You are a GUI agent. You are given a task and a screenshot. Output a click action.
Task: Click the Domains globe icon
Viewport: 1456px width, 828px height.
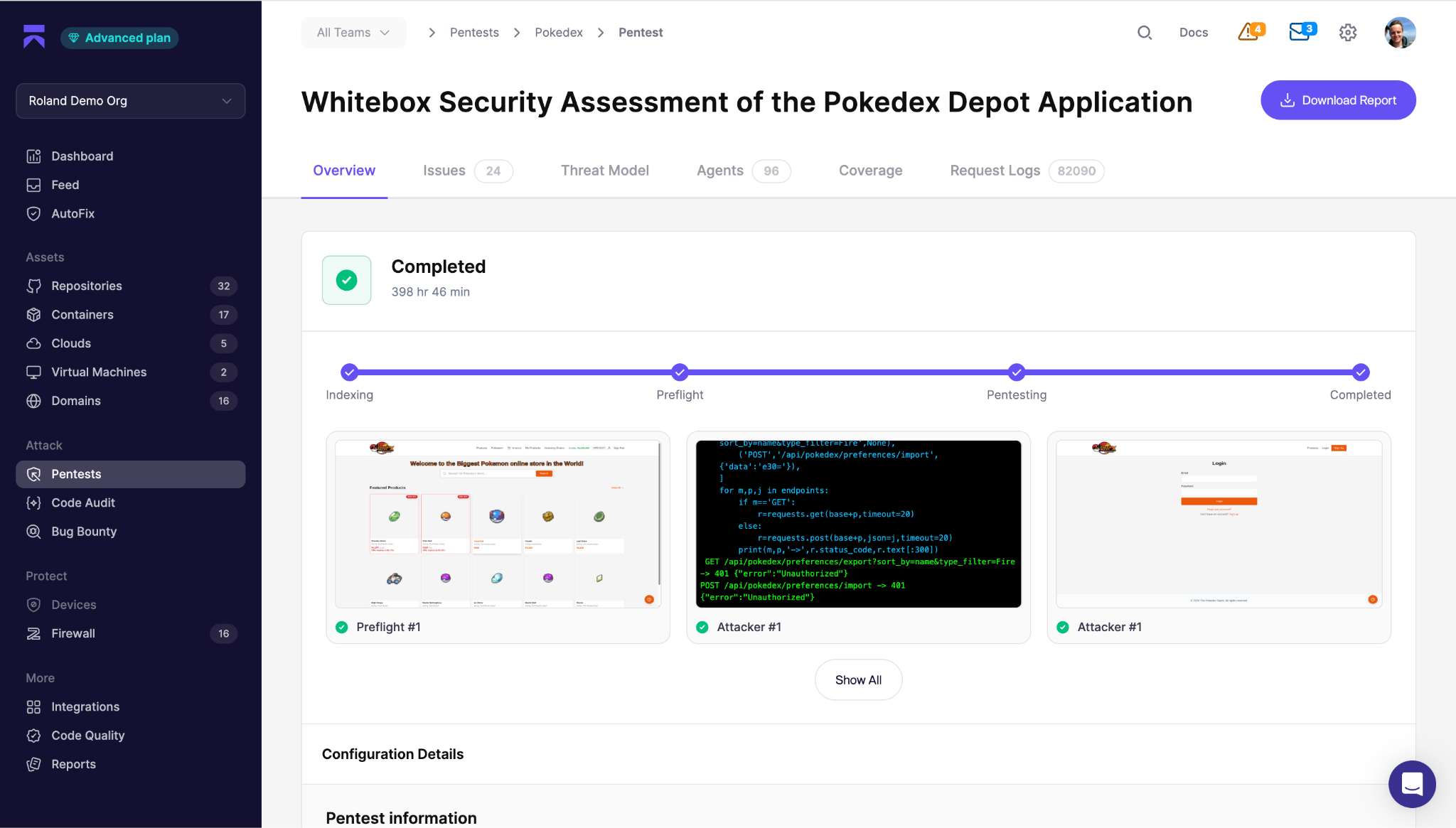[33, 401]
